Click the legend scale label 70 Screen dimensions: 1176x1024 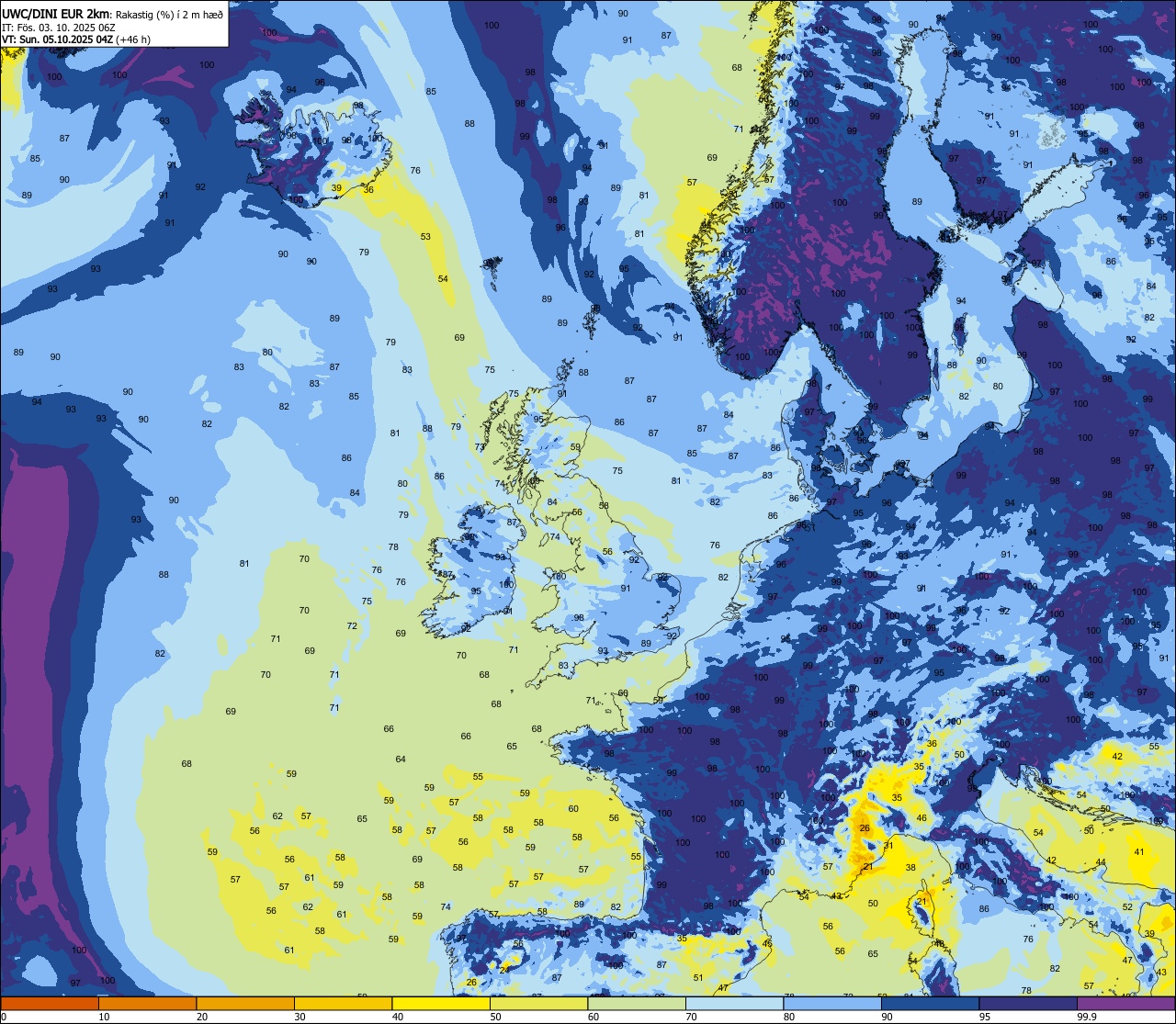click(691, 1017)
